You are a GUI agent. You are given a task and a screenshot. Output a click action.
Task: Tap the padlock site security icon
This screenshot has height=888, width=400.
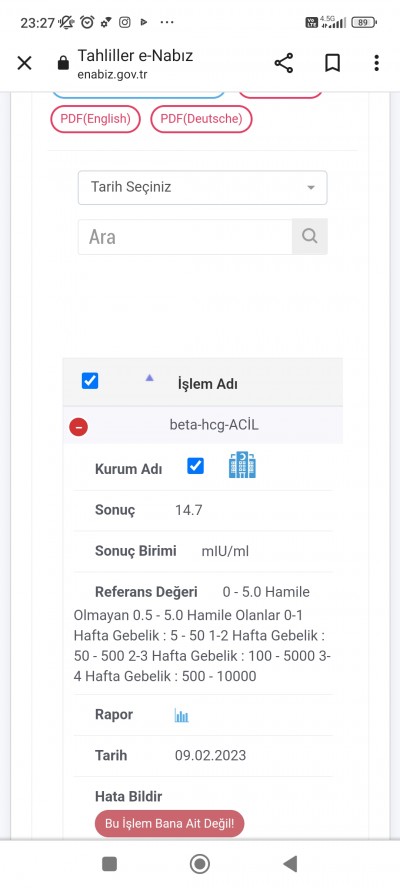63,63
